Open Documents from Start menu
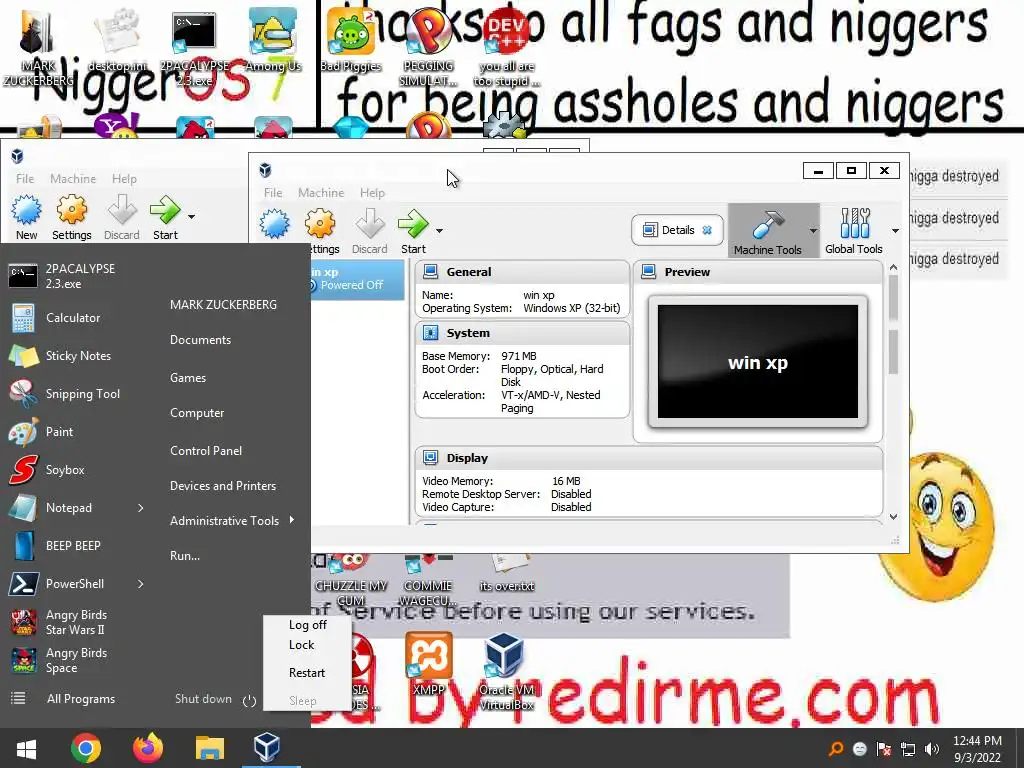This screenshot has height=768, width=1024. (x=200, y=340)
